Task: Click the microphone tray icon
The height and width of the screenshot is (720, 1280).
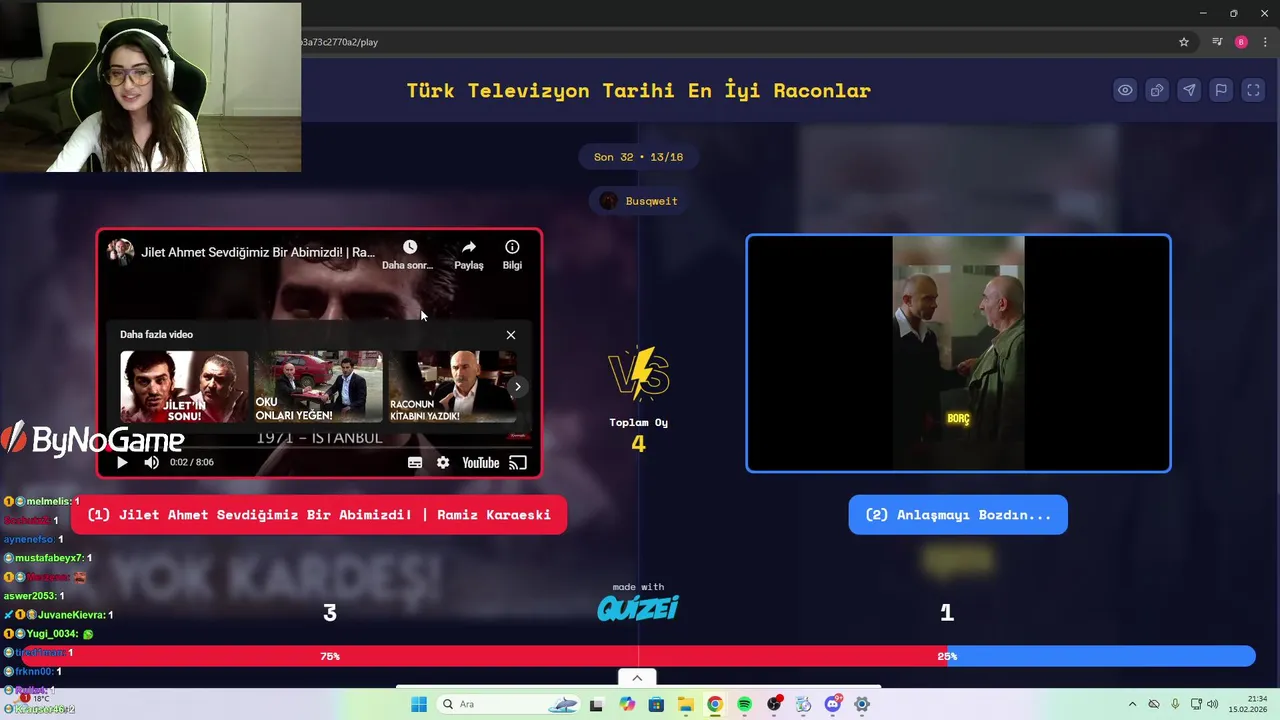Action: (x=1175, y=704)
